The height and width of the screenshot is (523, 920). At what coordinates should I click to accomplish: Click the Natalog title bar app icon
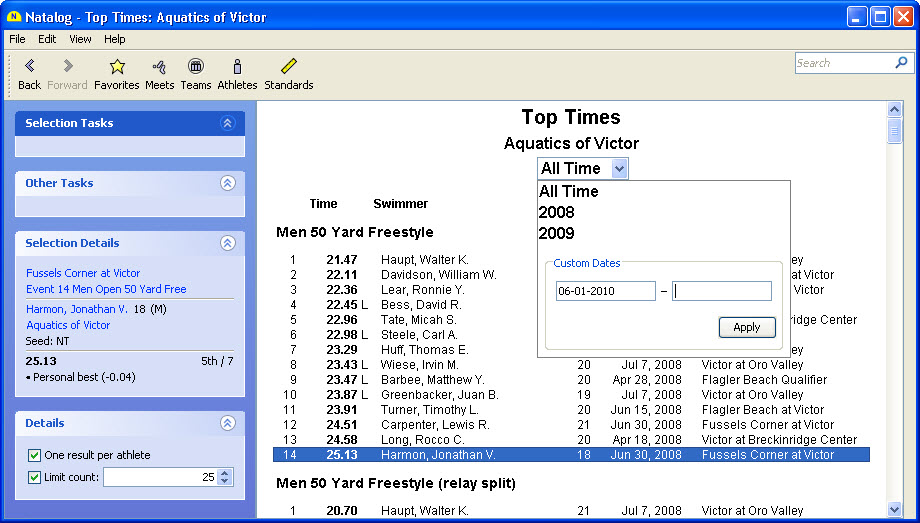[x=13, y=17]
